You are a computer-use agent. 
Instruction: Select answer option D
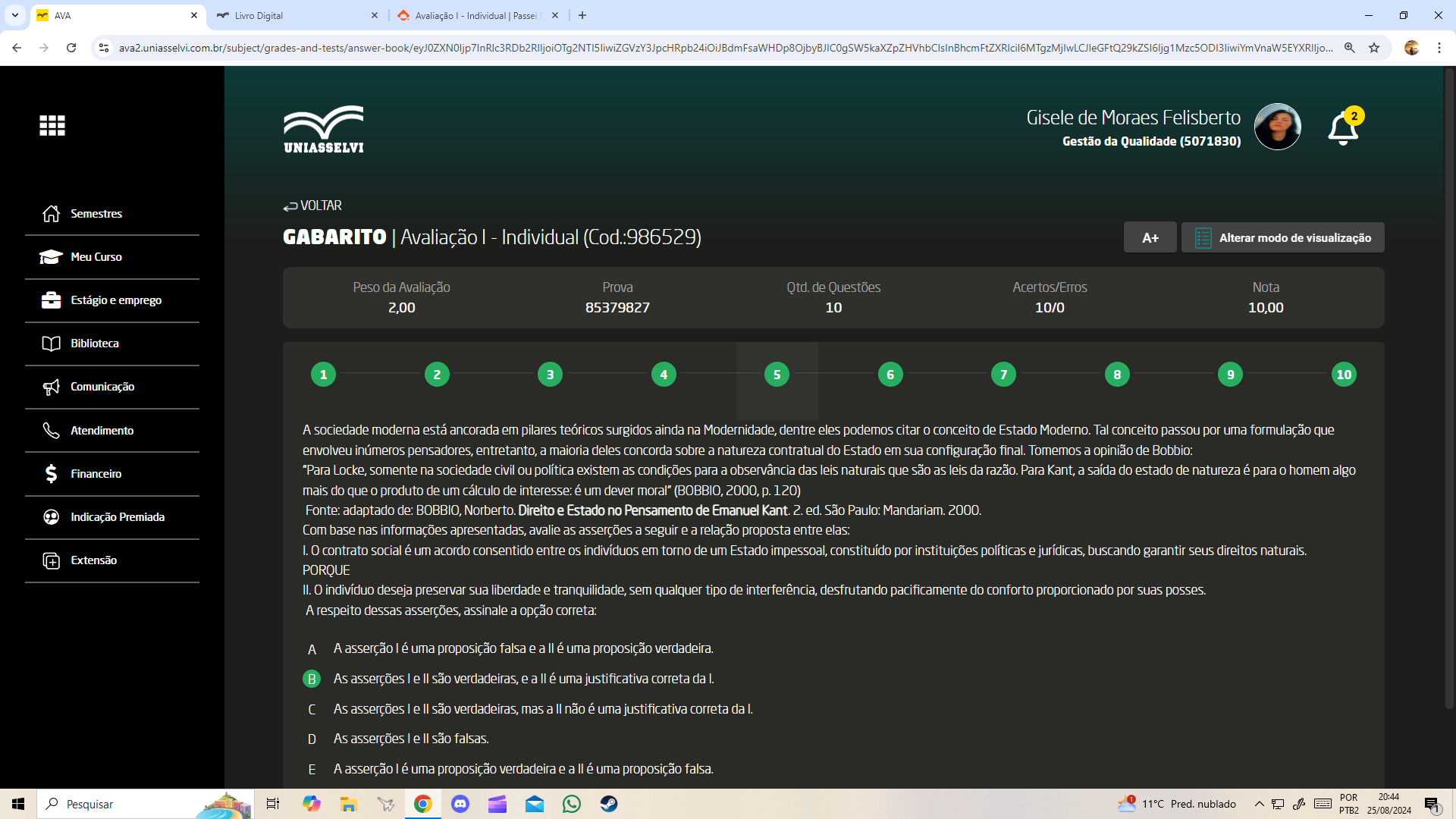coord(312,739)
